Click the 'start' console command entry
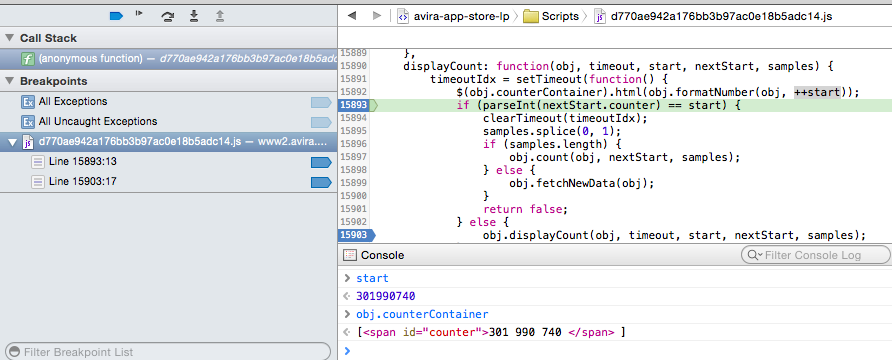Viewport: 892px width, 360px height. click(x=372, y=279)
